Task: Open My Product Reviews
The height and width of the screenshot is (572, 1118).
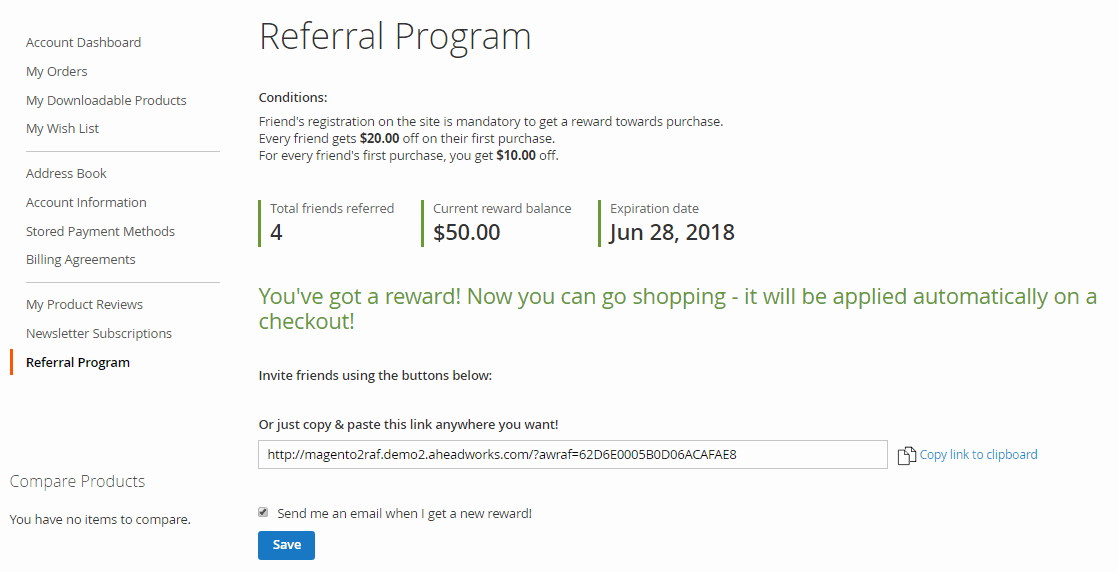Action: point(84,304)
